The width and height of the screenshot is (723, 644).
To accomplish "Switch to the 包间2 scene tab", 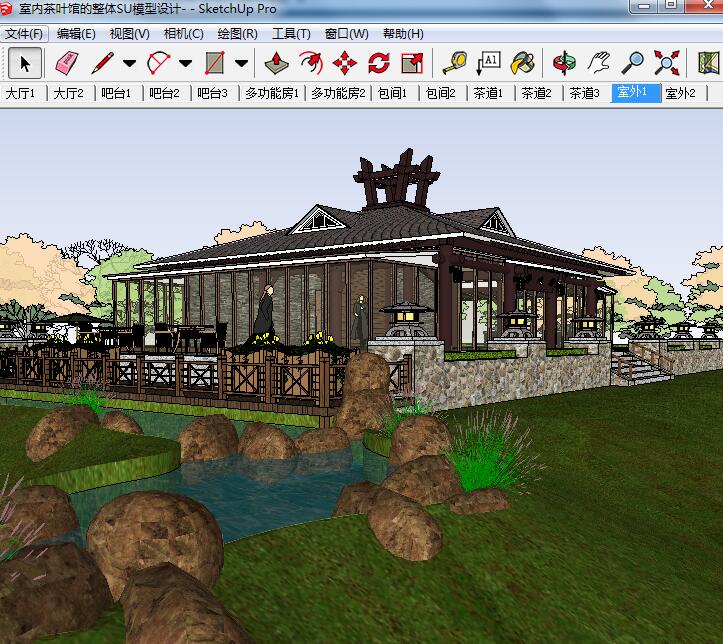I will pos(440,93).
